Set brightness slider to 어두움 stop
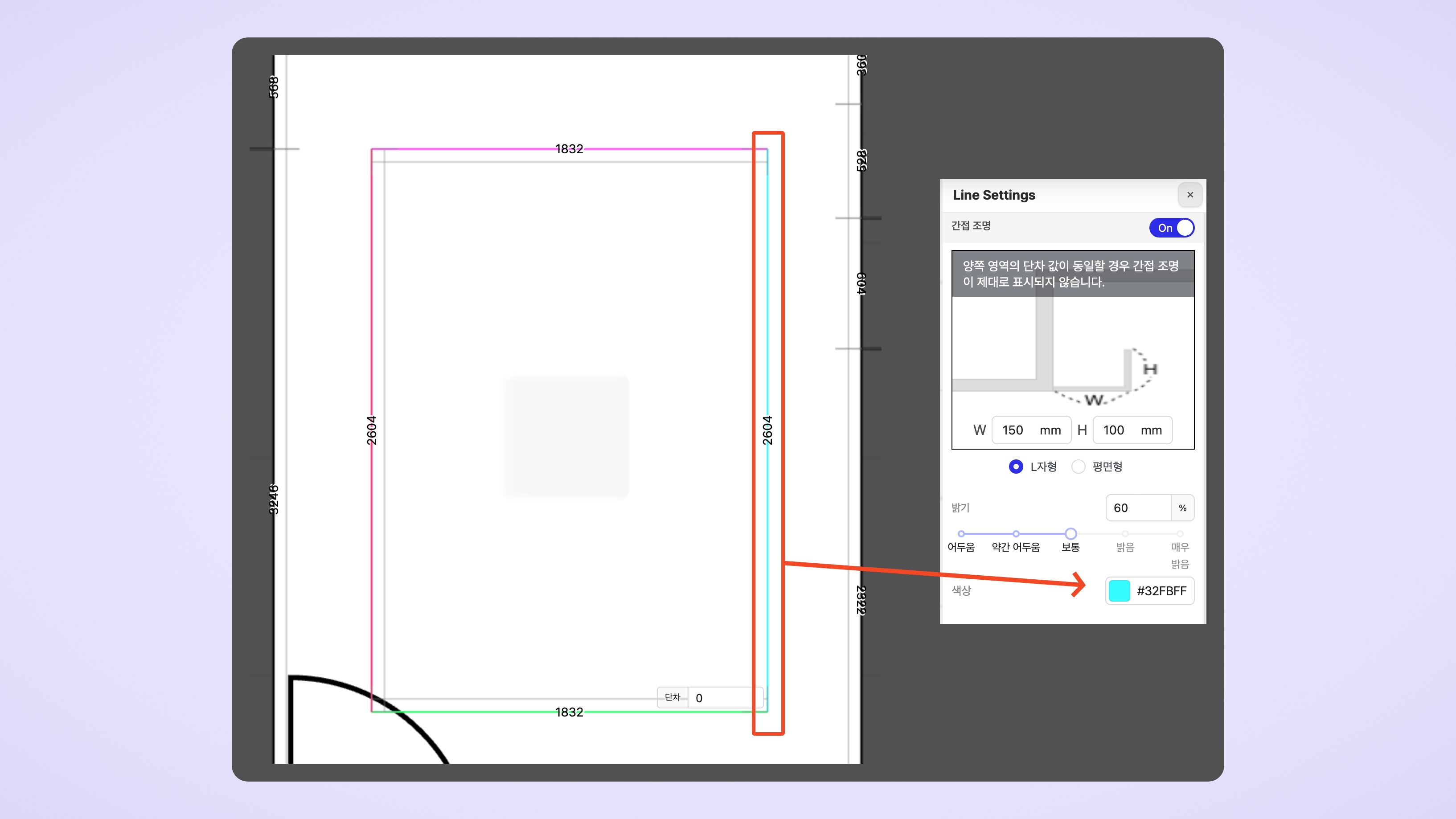This screenshot has height=819, width=1456. point(961,533)
